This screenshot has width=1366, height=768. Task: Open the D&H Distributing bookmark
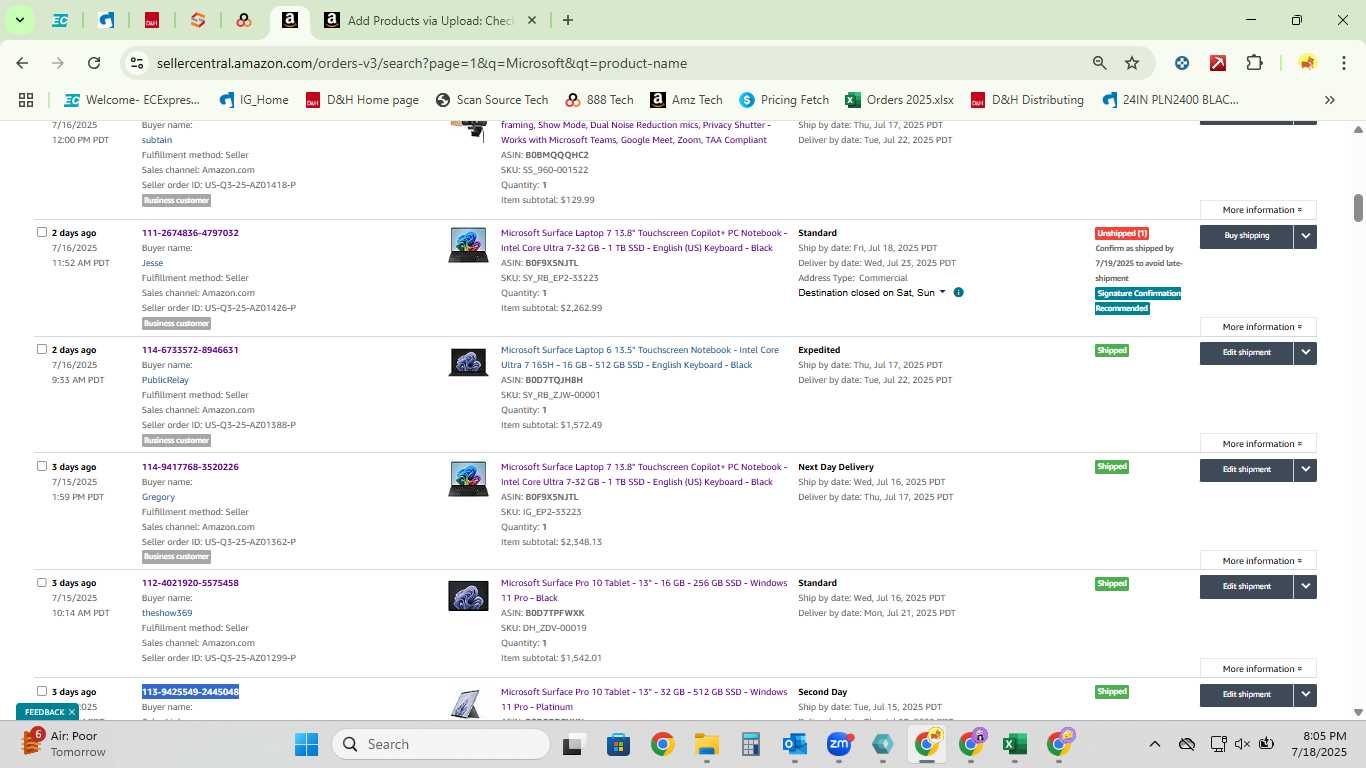(1026, 100)
